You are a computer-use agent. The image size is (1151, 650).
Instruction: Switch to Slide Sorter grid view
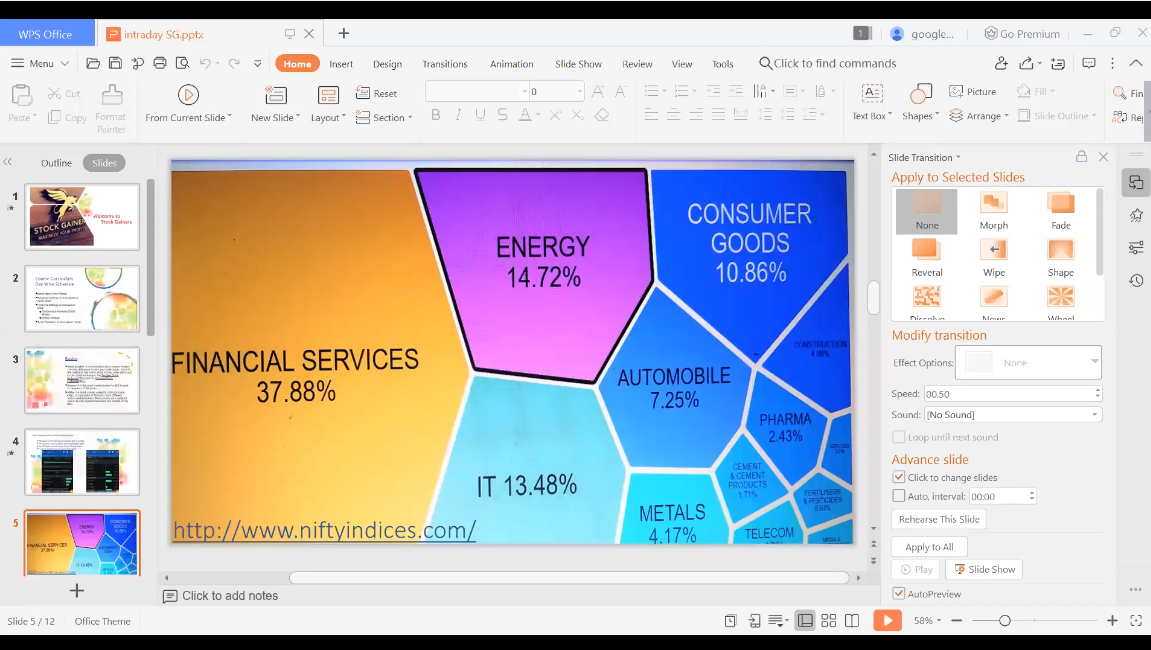click(x=828, y=621)
